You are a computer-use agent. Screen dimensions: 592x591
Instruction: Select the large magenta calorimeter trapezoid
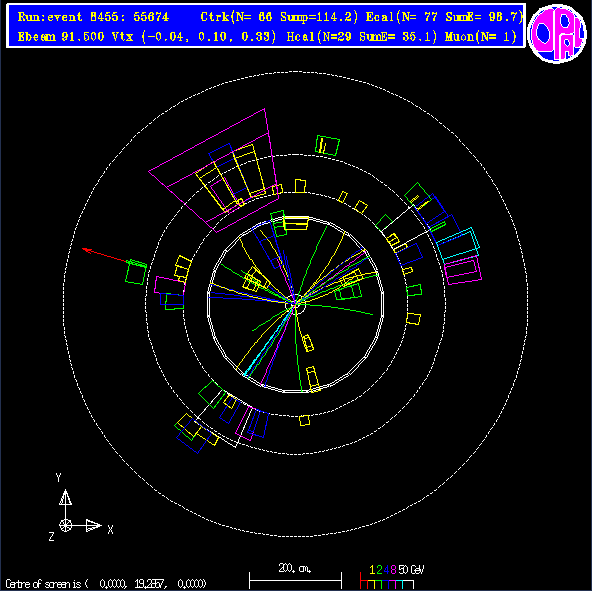coord(214,171)
